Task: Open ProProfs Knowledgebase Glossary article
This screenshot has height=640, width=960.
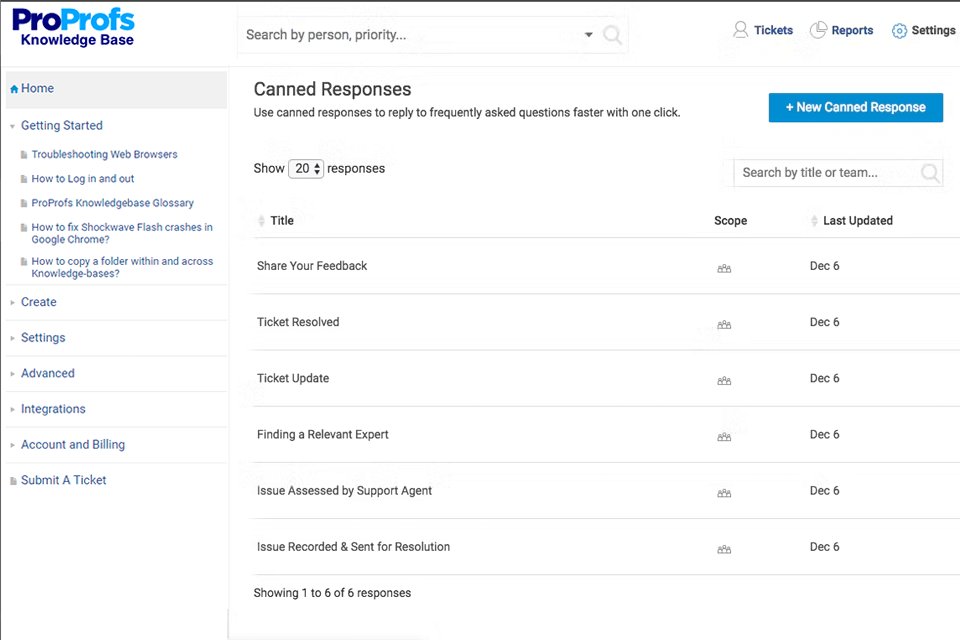Action: click(x=113, y=203)
